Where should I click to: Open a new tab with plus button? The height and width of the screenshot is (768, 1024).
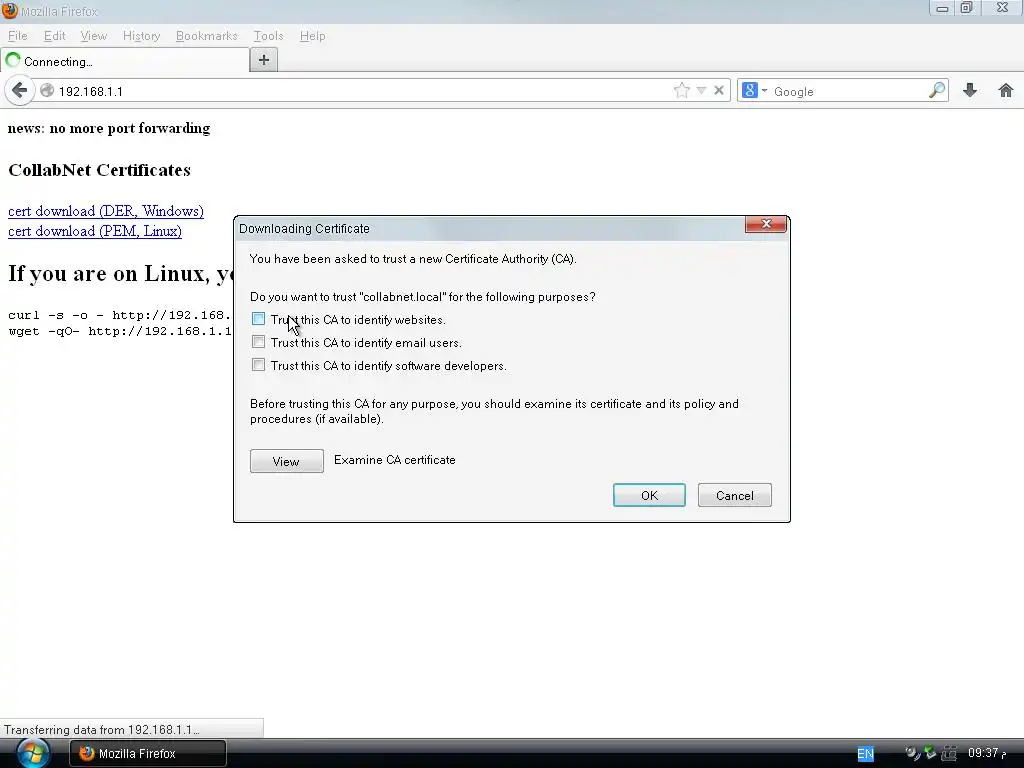click(264, 60)
